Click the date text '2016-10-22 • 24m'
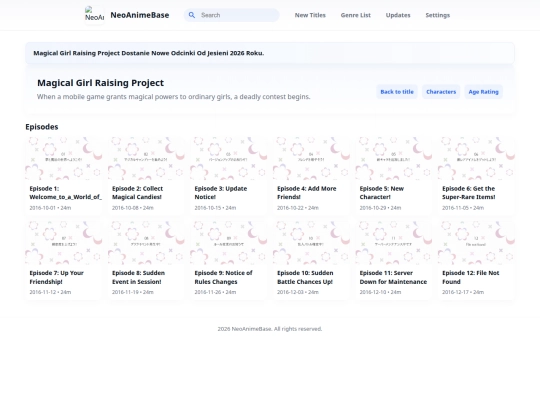540x405 pixels. pos(298,208)
